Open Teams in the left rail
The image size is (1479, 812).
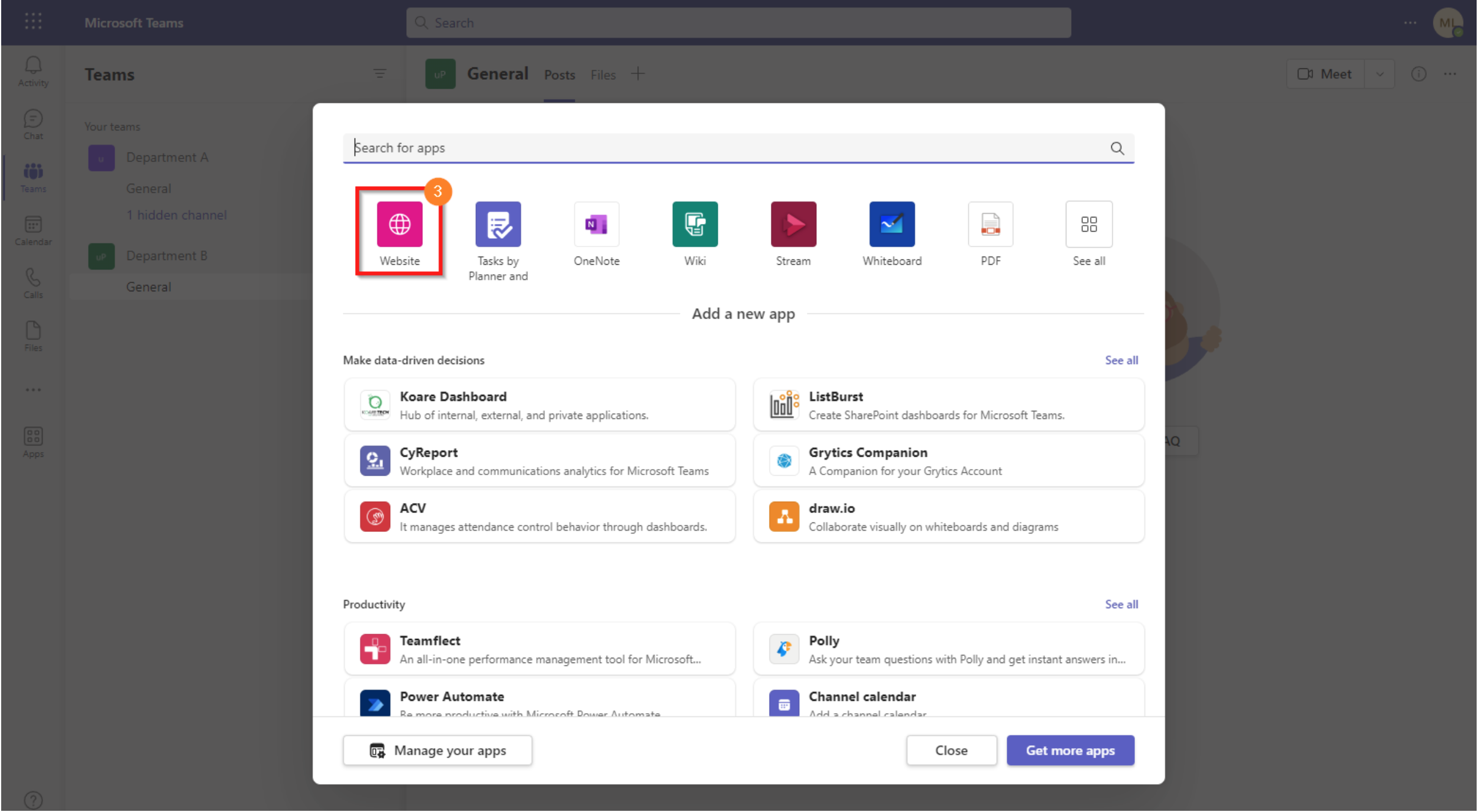33,177
